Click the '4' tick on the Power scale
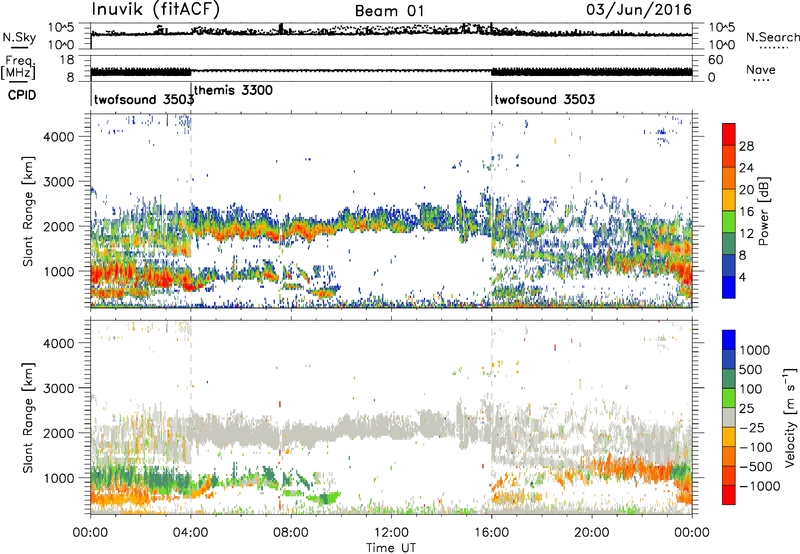 tap(742, 278)
